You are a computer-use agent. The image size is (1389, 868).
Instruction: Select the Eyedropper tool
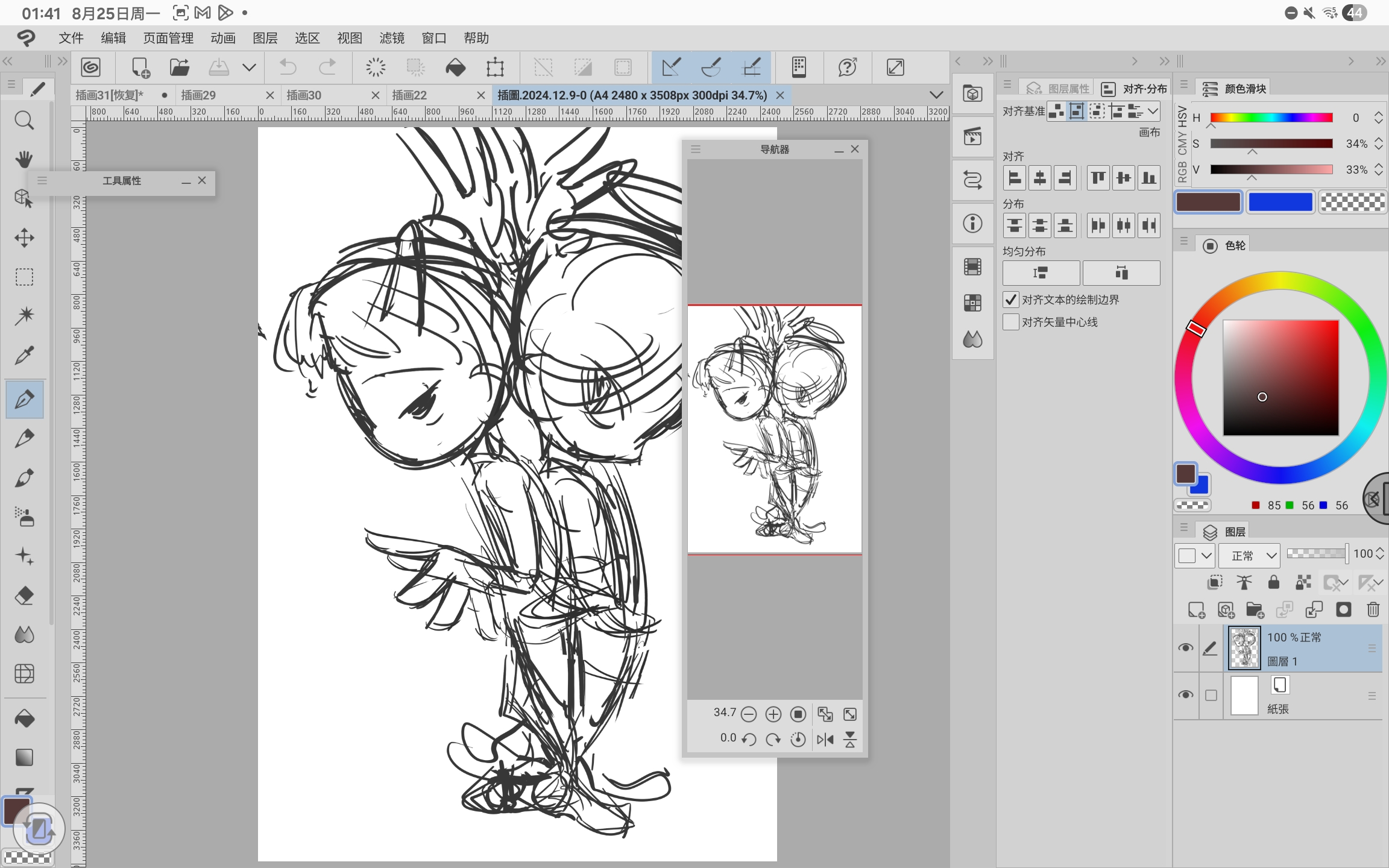pyautogui.click(x=24, y=356)
